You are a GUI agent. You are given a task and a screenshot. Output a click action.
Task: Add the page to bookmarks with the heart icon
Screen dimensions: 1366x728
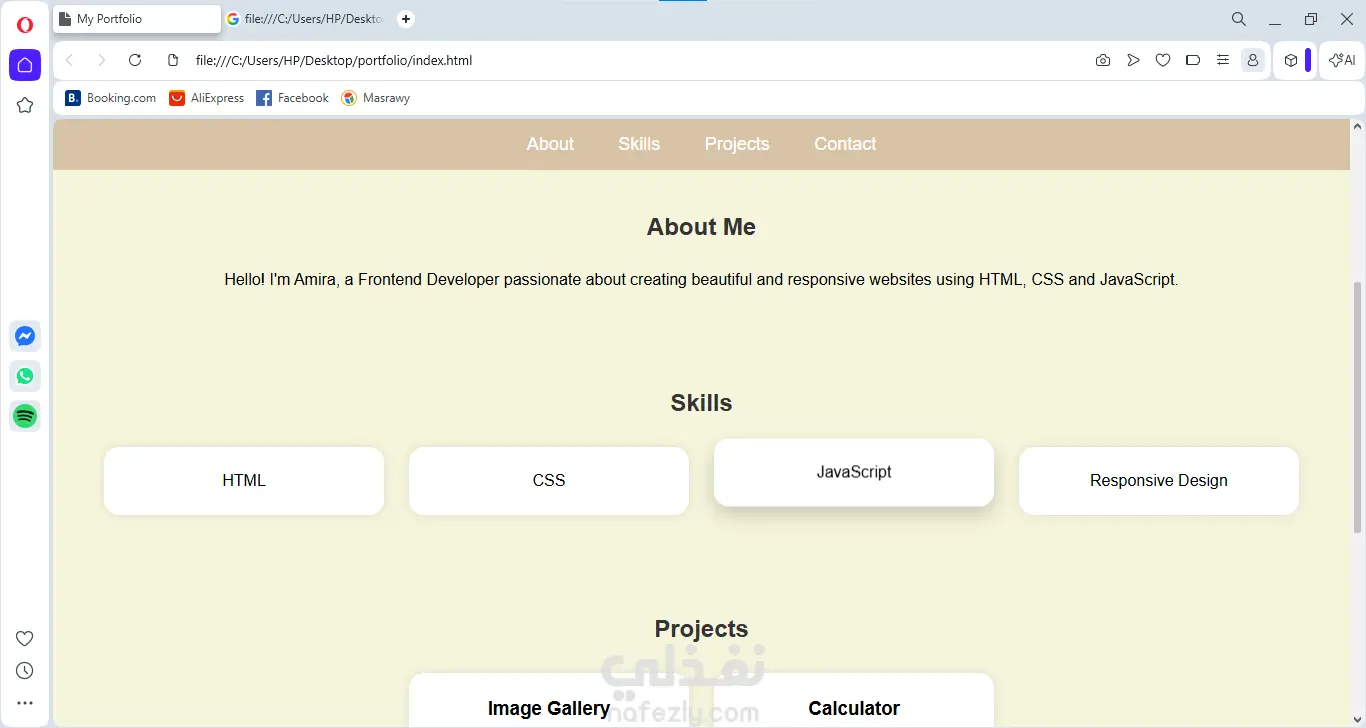[x=1163, y=60]
